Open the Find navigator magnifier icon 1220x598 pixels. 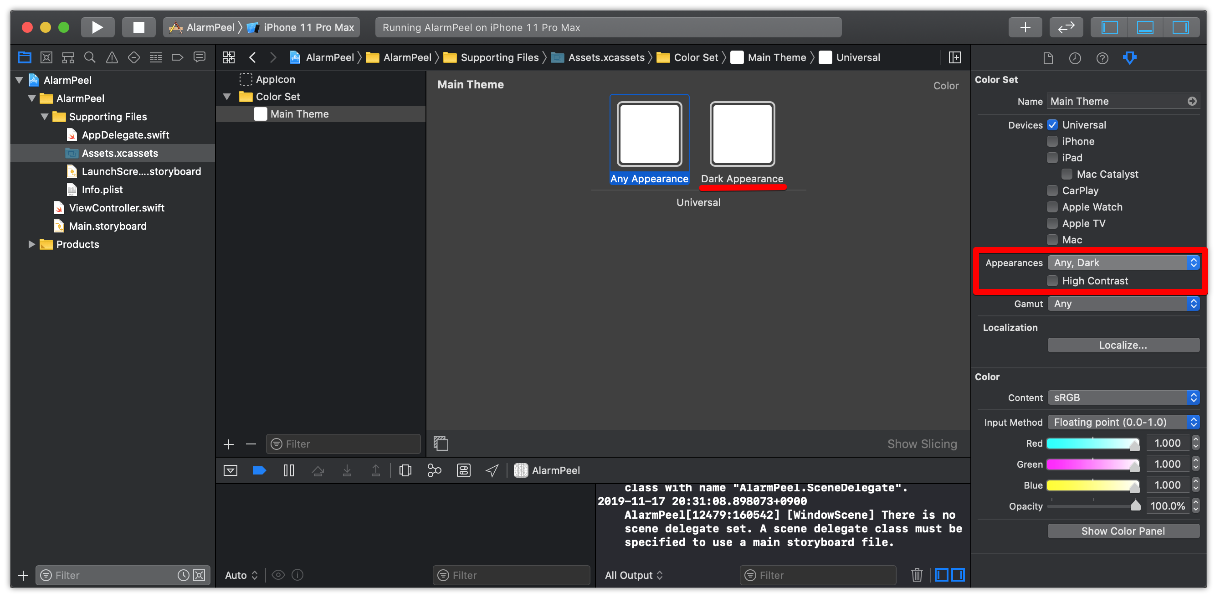90,58
